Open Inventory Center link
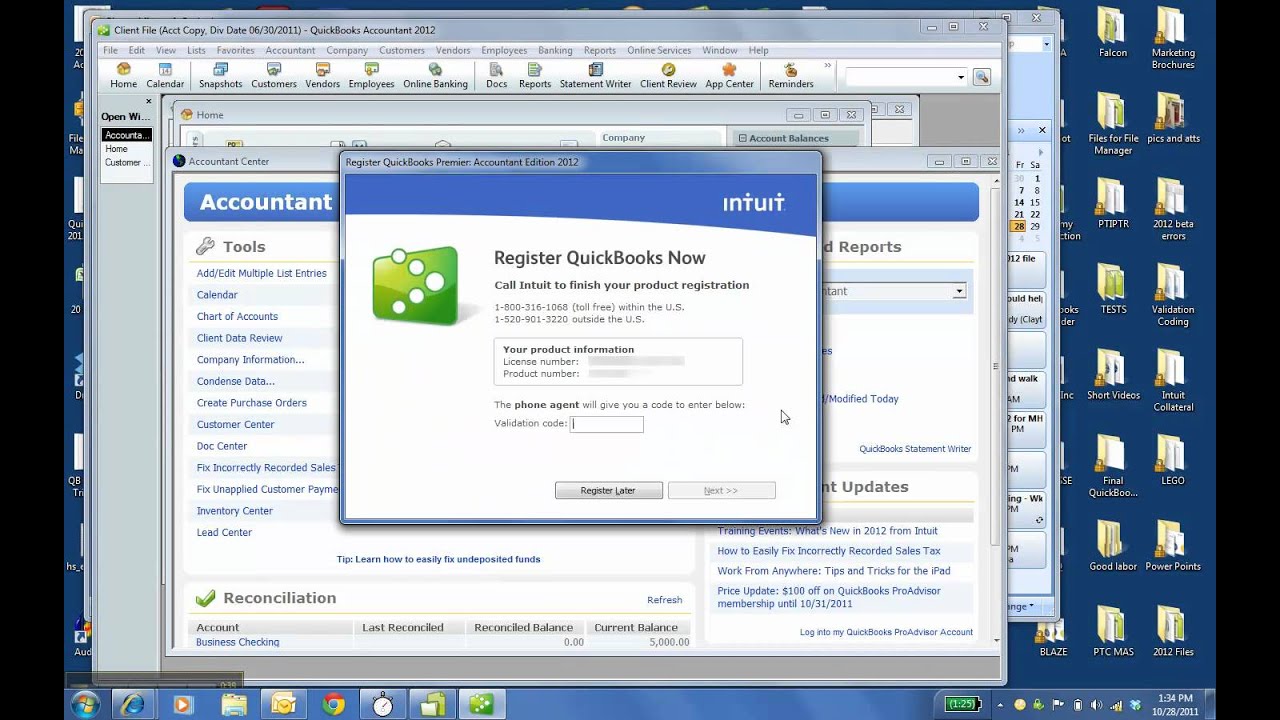 tap(235, 511)
